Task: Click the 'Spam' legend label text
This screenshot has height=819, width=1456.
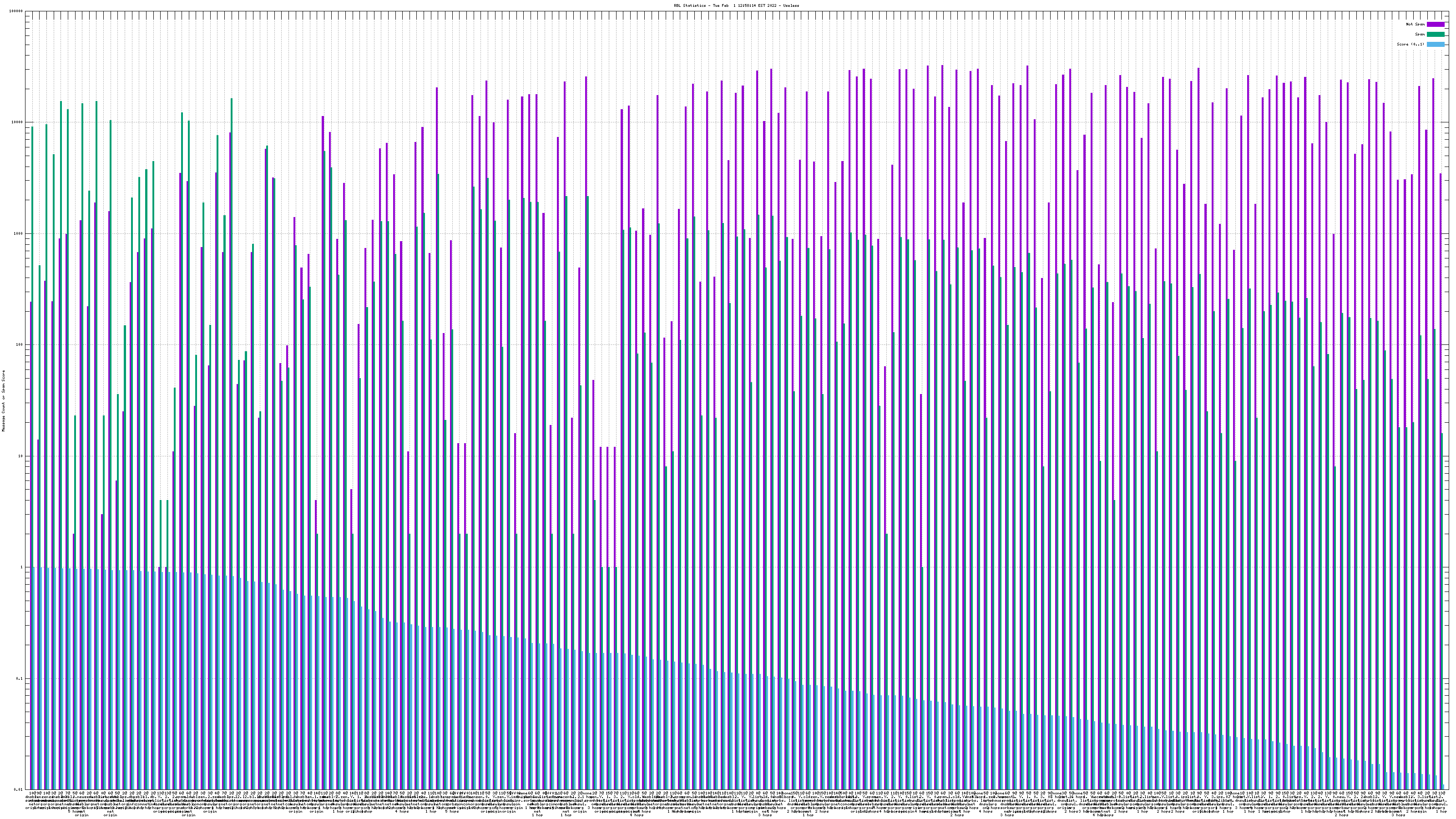Action: [1420, 35]
